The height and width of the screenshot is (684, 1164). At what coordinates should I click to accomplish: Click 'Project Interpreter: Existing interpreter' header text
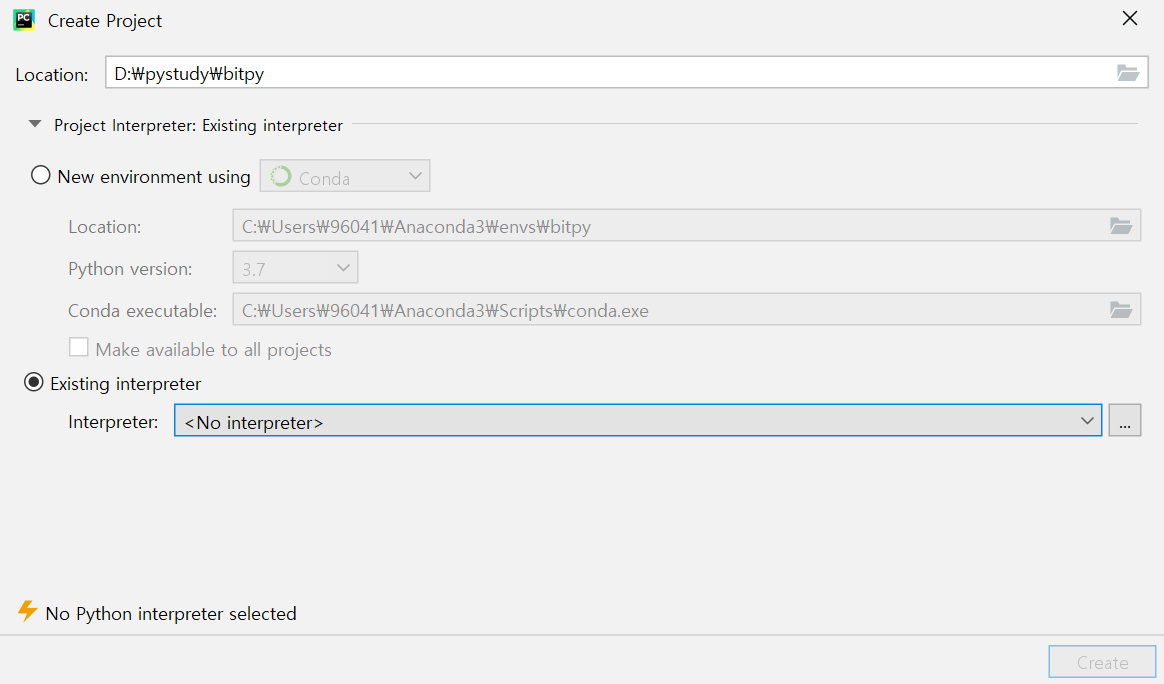click(198, 126)
